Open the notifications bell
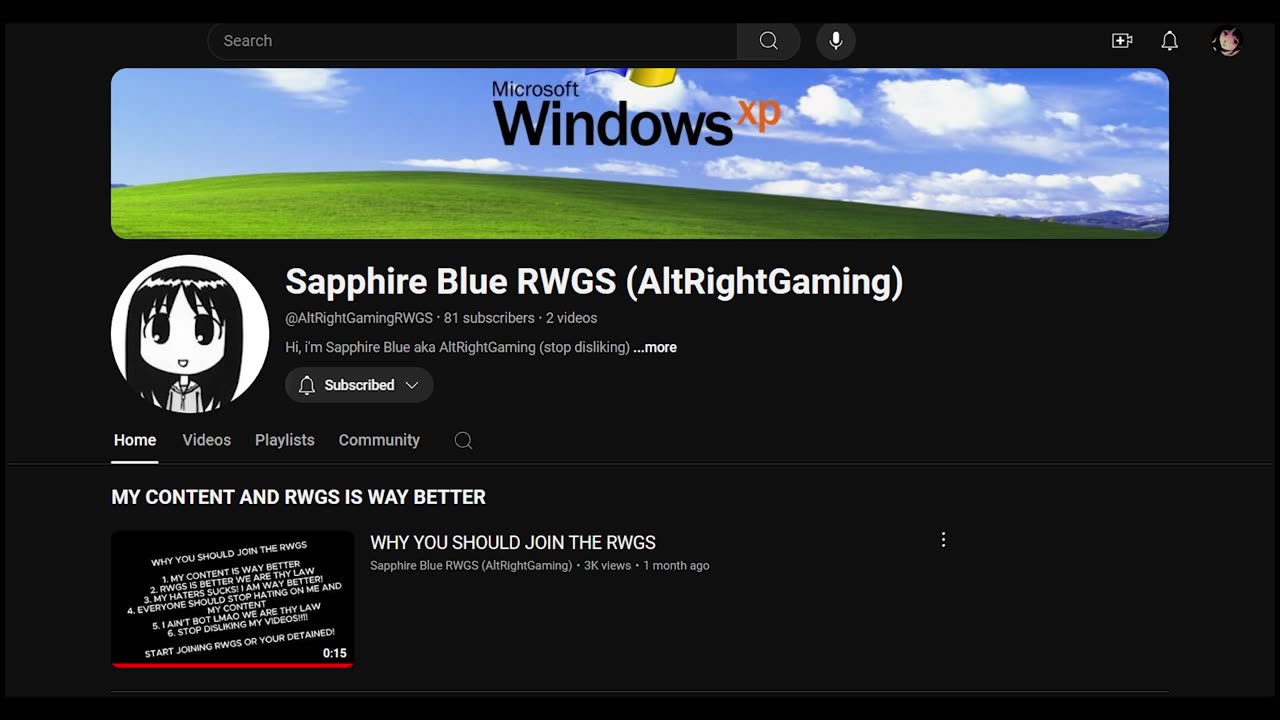 click(x=1169, y=41)
